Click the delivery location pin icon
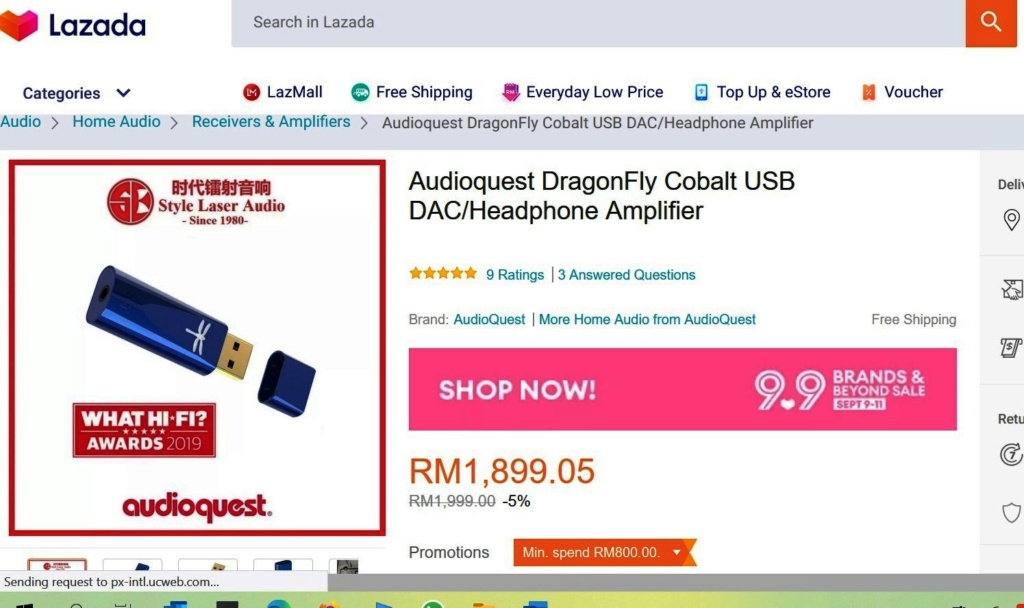 pyautogui.click(x=1011, y=219)
